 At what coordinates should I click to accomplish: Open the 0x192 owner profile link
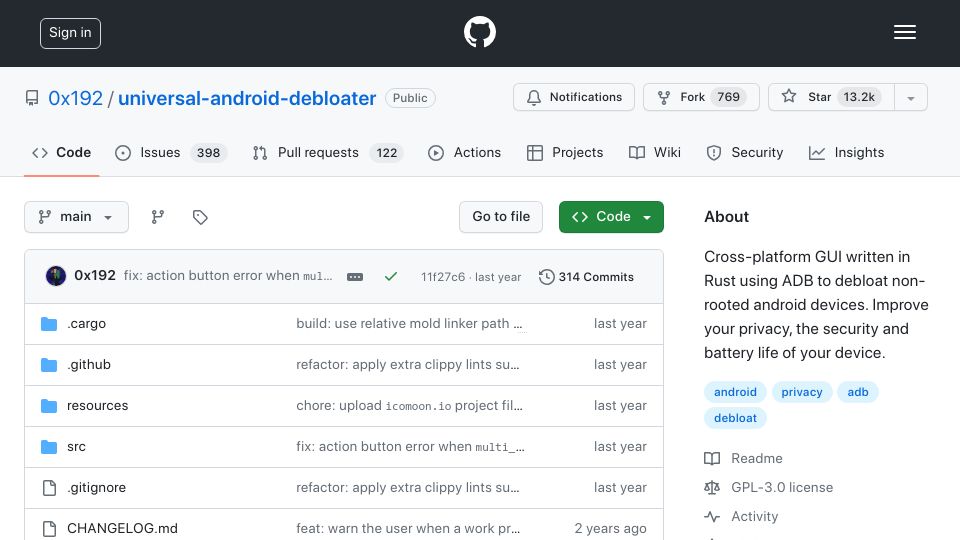tap(75, 98)
